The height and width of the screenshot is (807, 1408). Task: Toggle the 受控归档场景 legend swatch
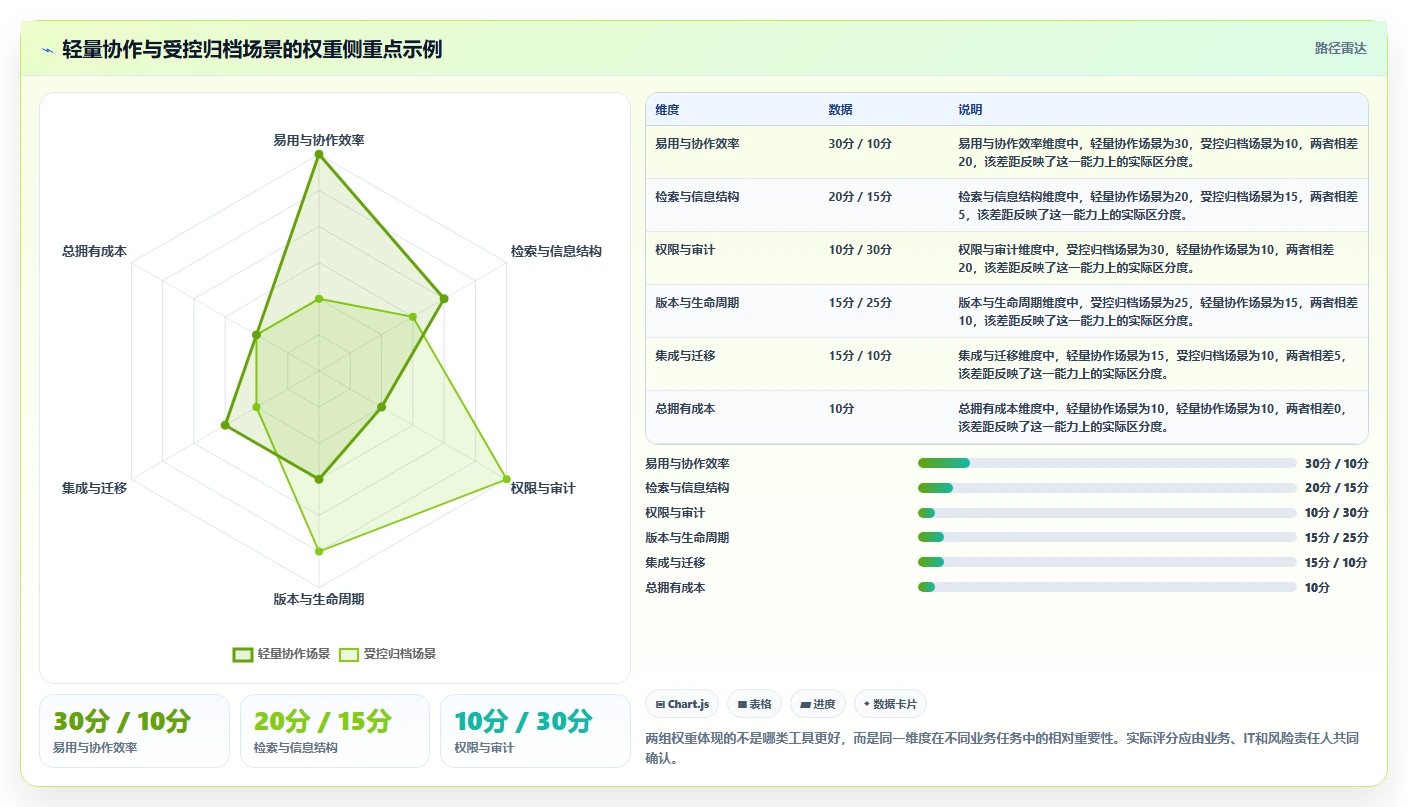point(349,654)
